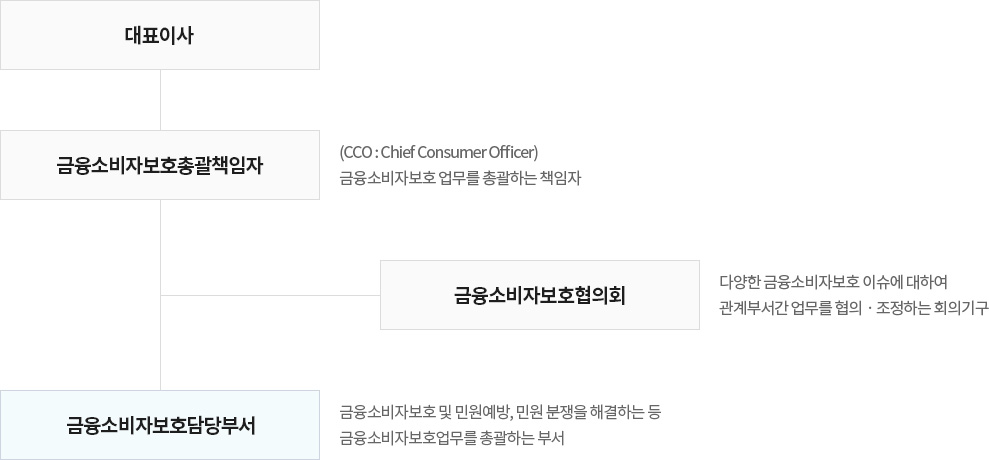Select the 금융소비자보호총괄책임자 box
The image size is (989, 460).
(x=160, y=165)
